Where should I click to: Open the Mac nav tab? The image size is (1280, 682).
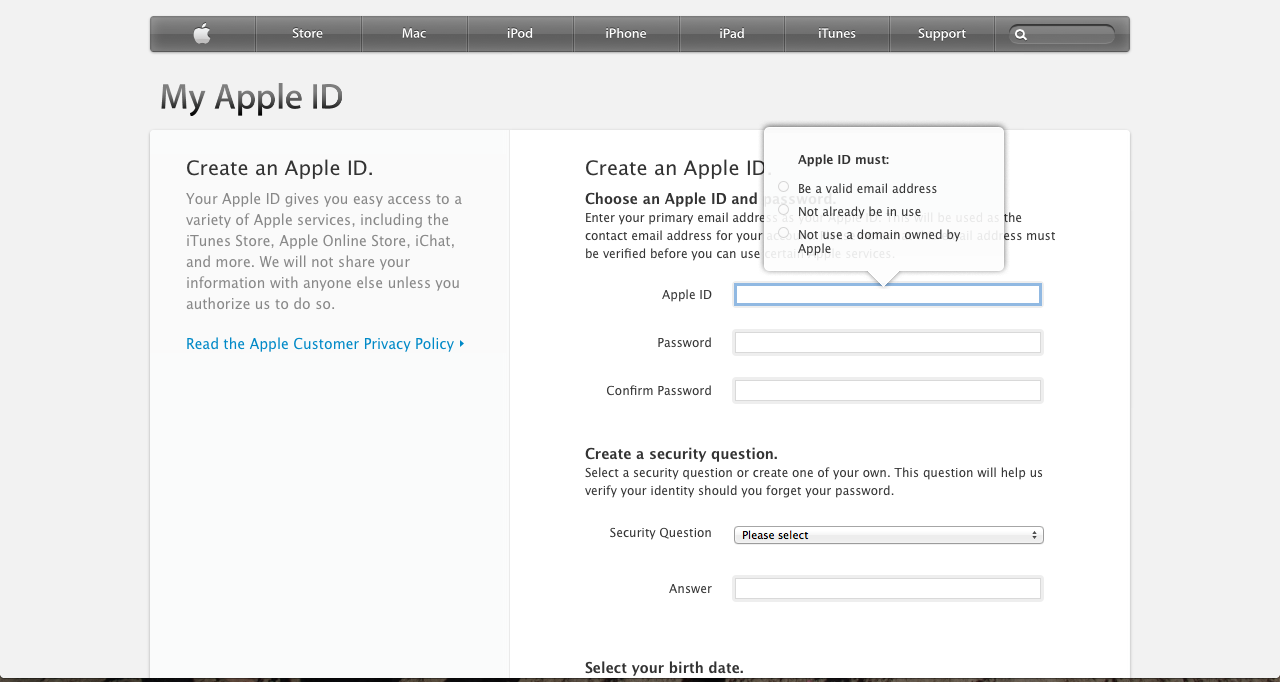[414, 34]
